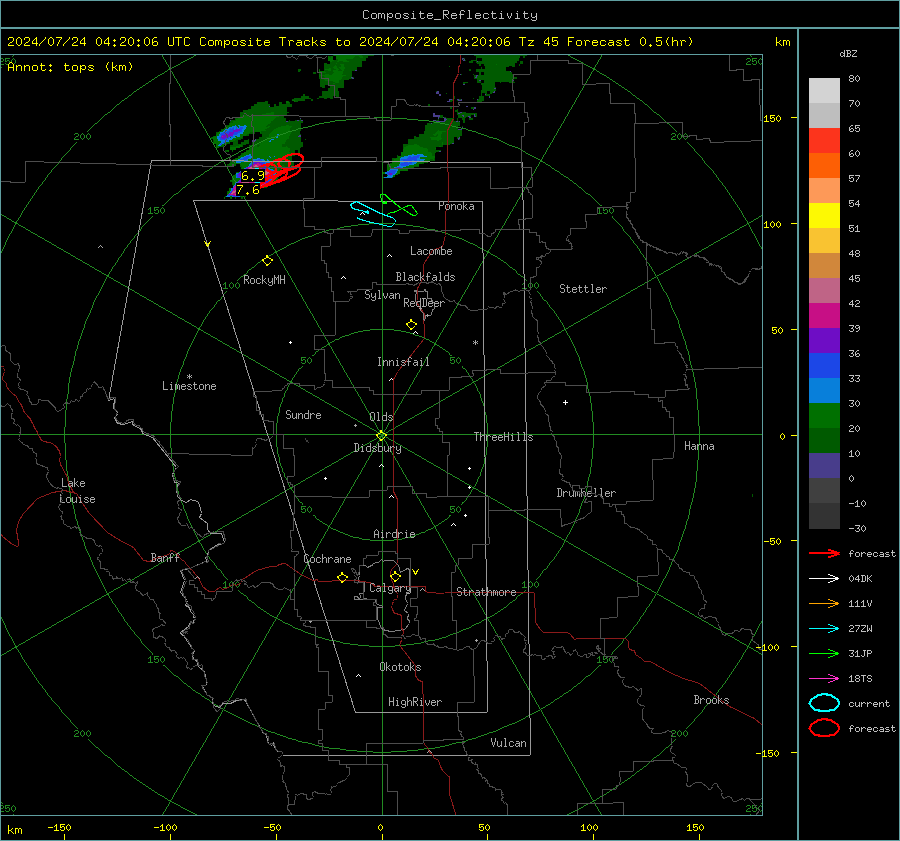Click the red forecast ellipse legend icon
This screenshot has height=841, width=900.
tap(824, 728)
